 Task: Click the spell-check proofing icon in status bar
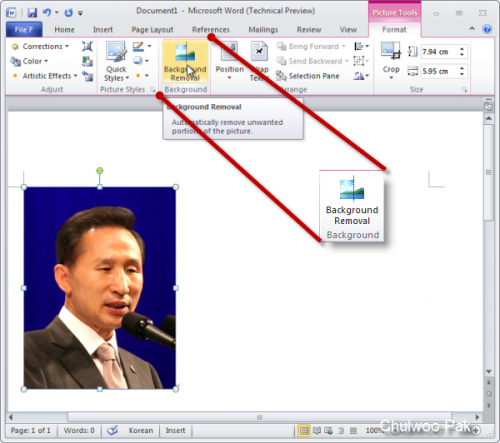pyautogui.click(x=113, y=430)
